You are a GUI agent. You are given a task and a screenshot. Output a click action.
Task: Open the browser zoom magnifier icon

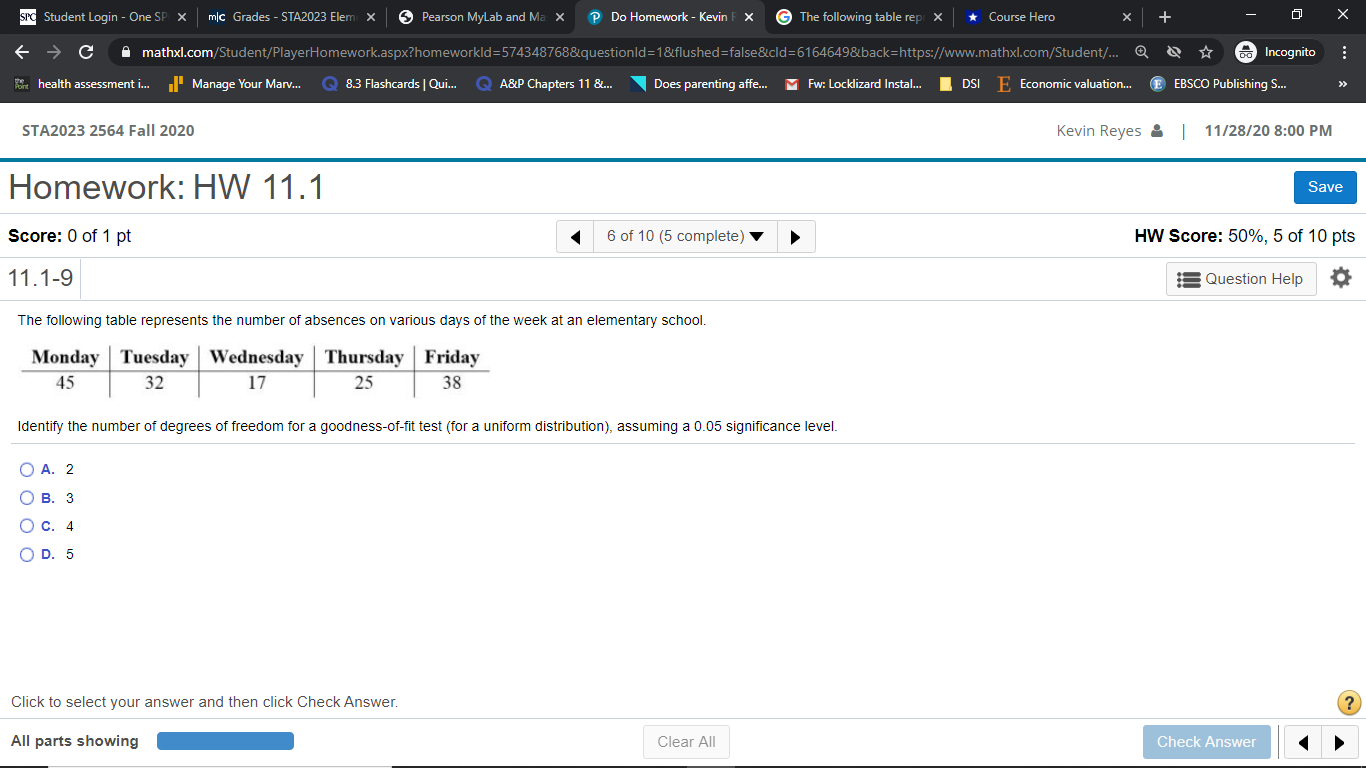click(1141, 52)
